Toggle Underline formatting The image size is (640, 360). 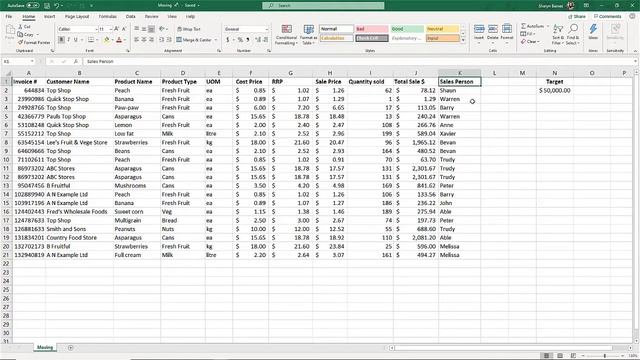click(76, 40)
